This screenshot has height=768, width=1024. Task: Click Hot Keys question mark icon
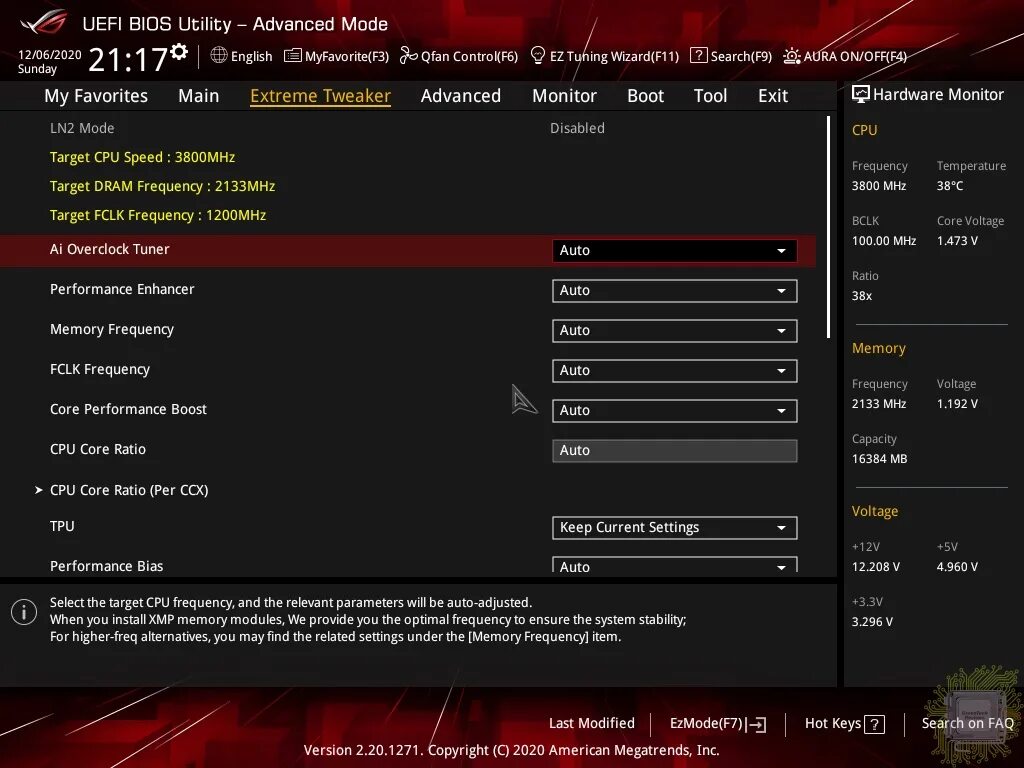pyautogui.click(x=874, y=724)
